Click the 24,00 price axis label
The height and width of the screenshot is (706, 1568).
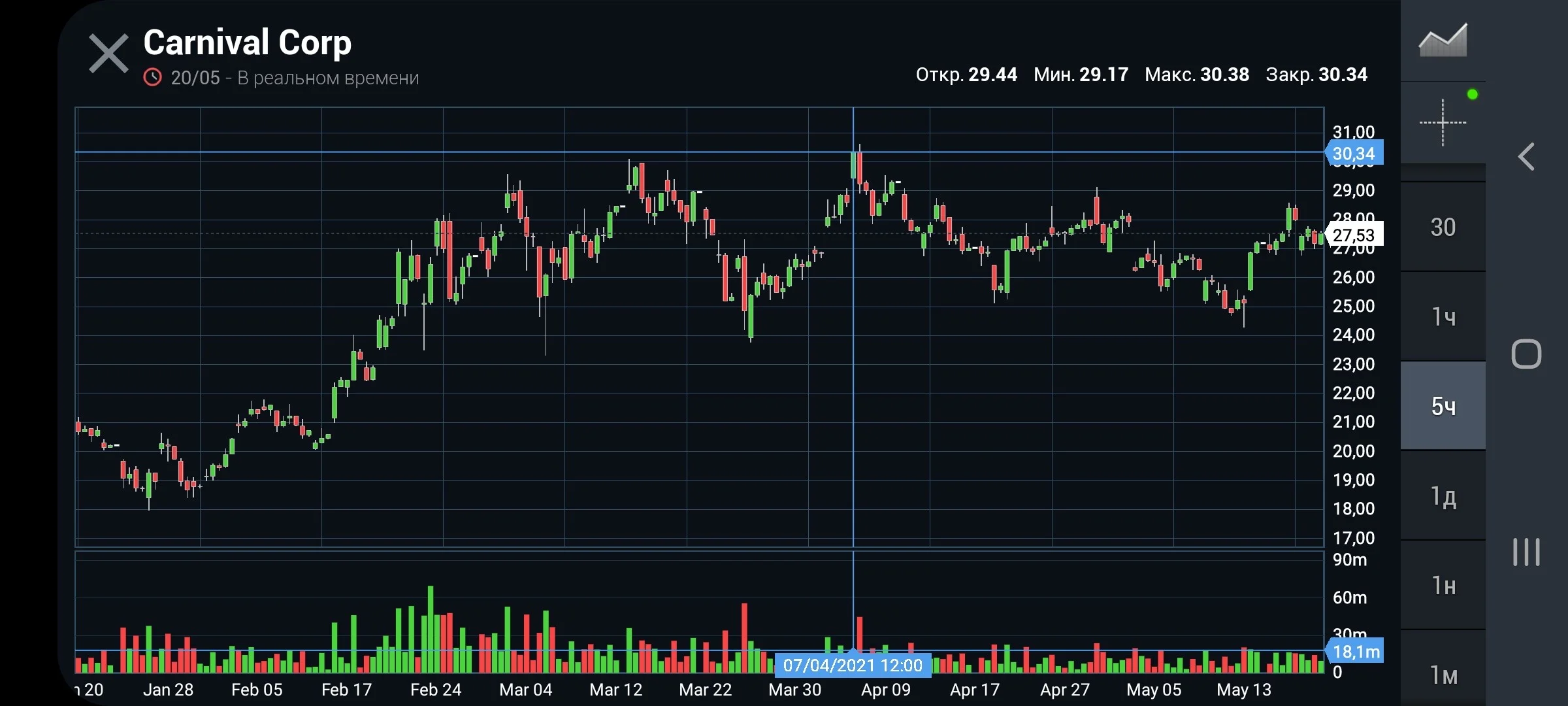pyautogui.click(x=1353, y=335)
